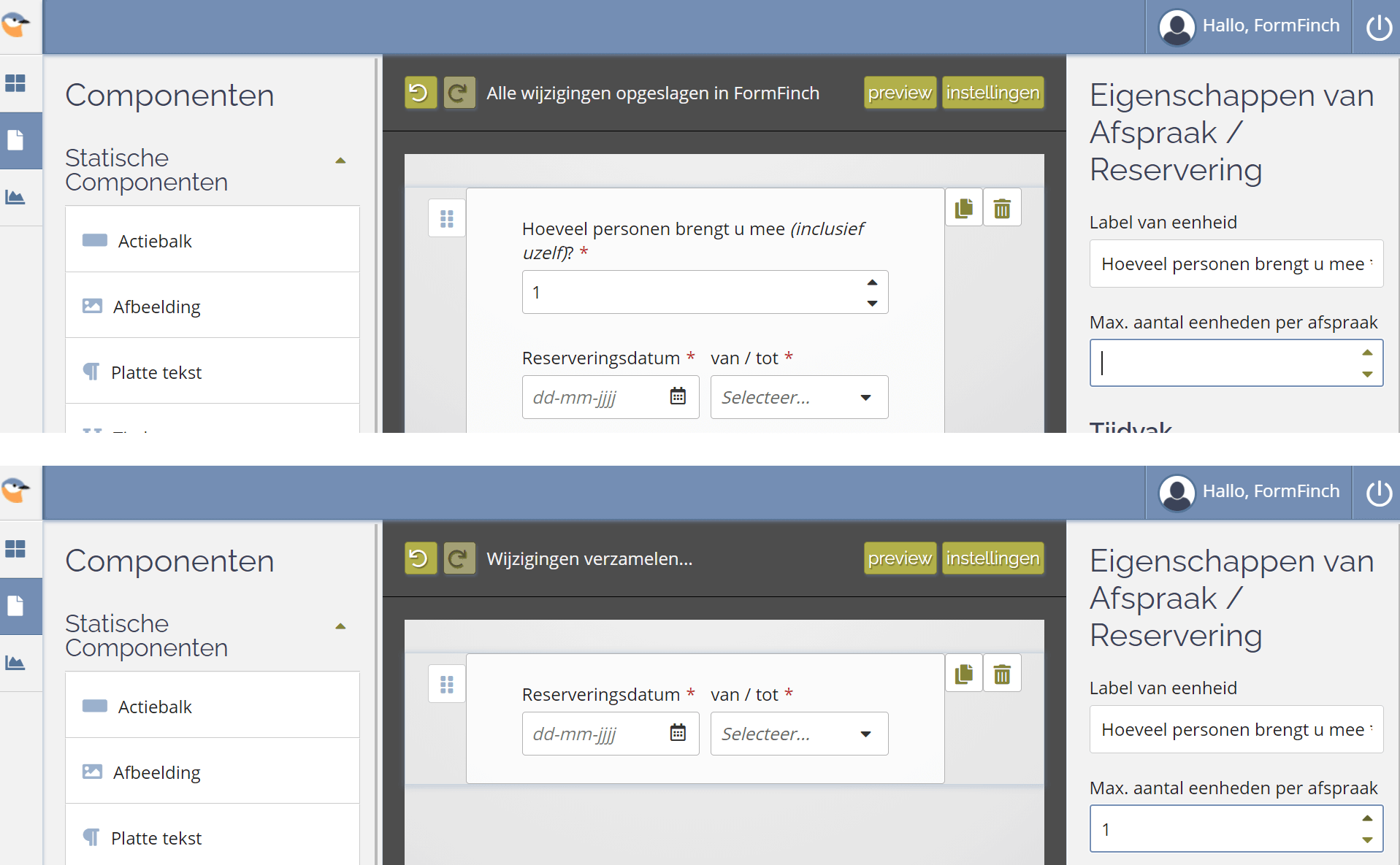Click the persons count number field showing 1
The height and width of the screenshot is (865, 1400).
click(705, 292)
